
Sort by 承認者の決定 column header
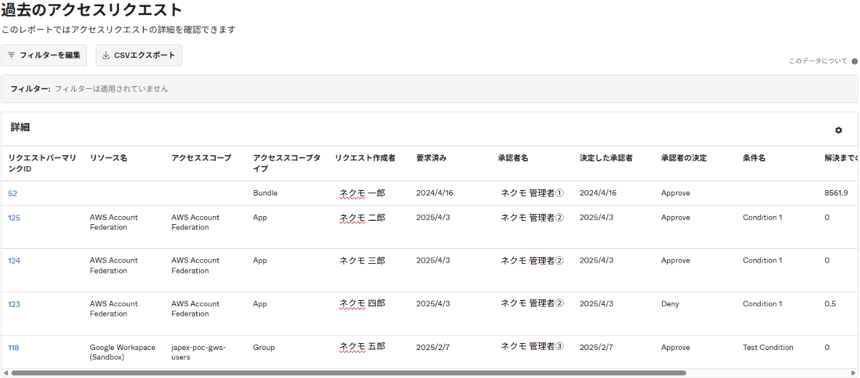click(x=684, y=158)
